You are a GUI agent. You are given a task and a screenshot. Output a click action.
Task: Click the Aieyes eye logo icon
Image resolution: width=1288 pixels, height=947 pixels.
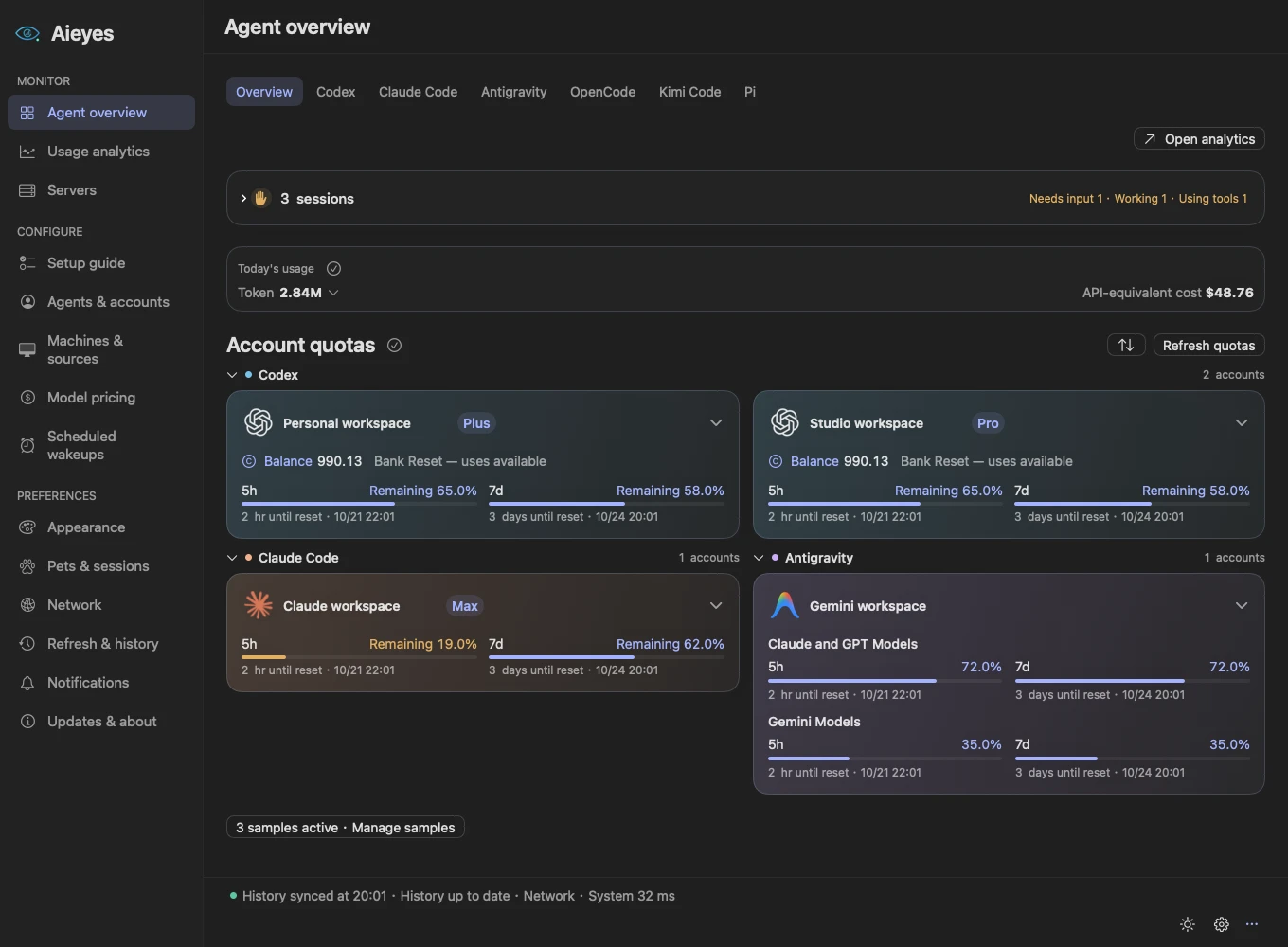point(27,33)
